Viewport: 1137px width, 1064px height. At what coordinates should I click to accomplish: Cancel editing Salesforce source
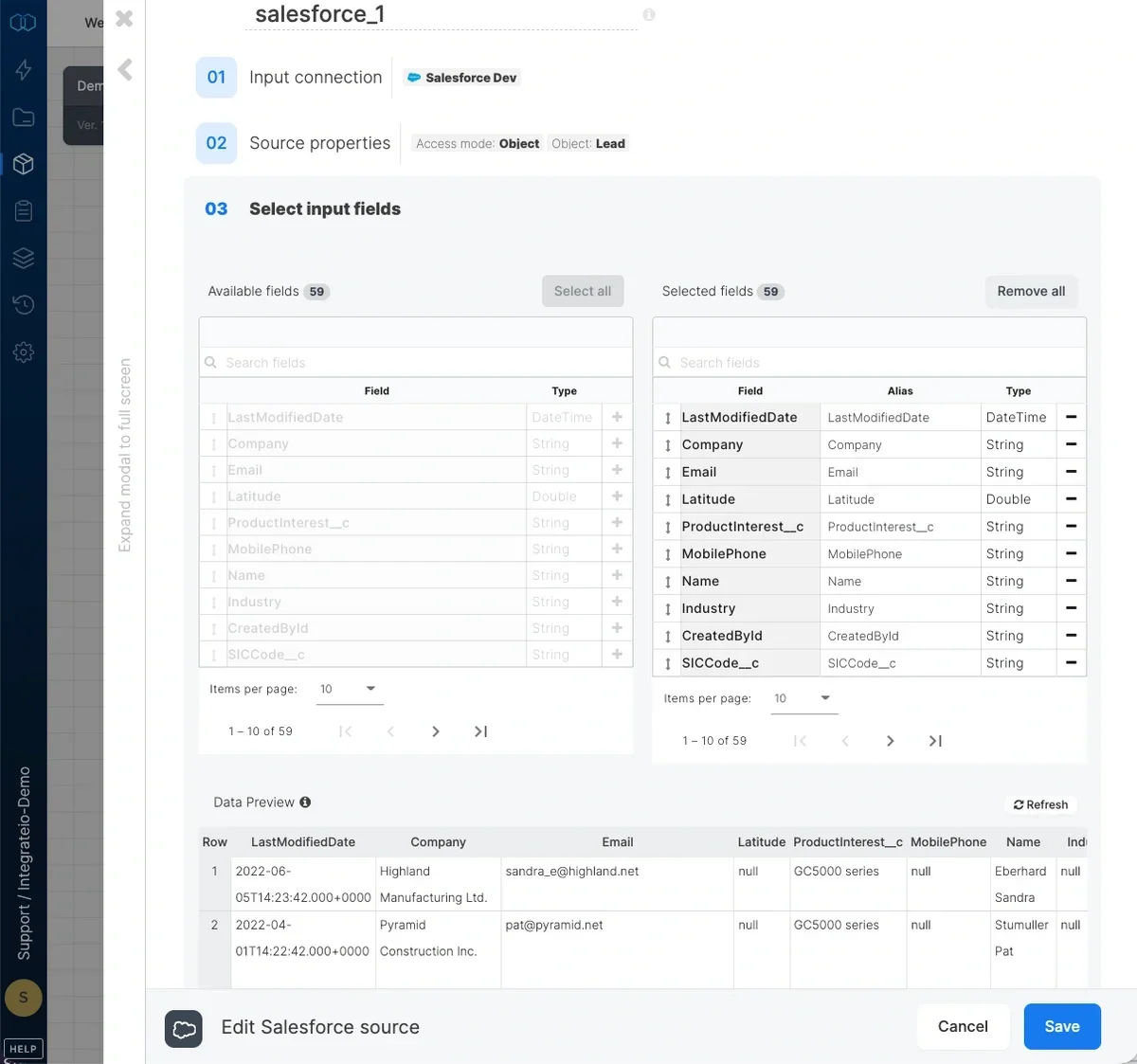click(963, 1026)
